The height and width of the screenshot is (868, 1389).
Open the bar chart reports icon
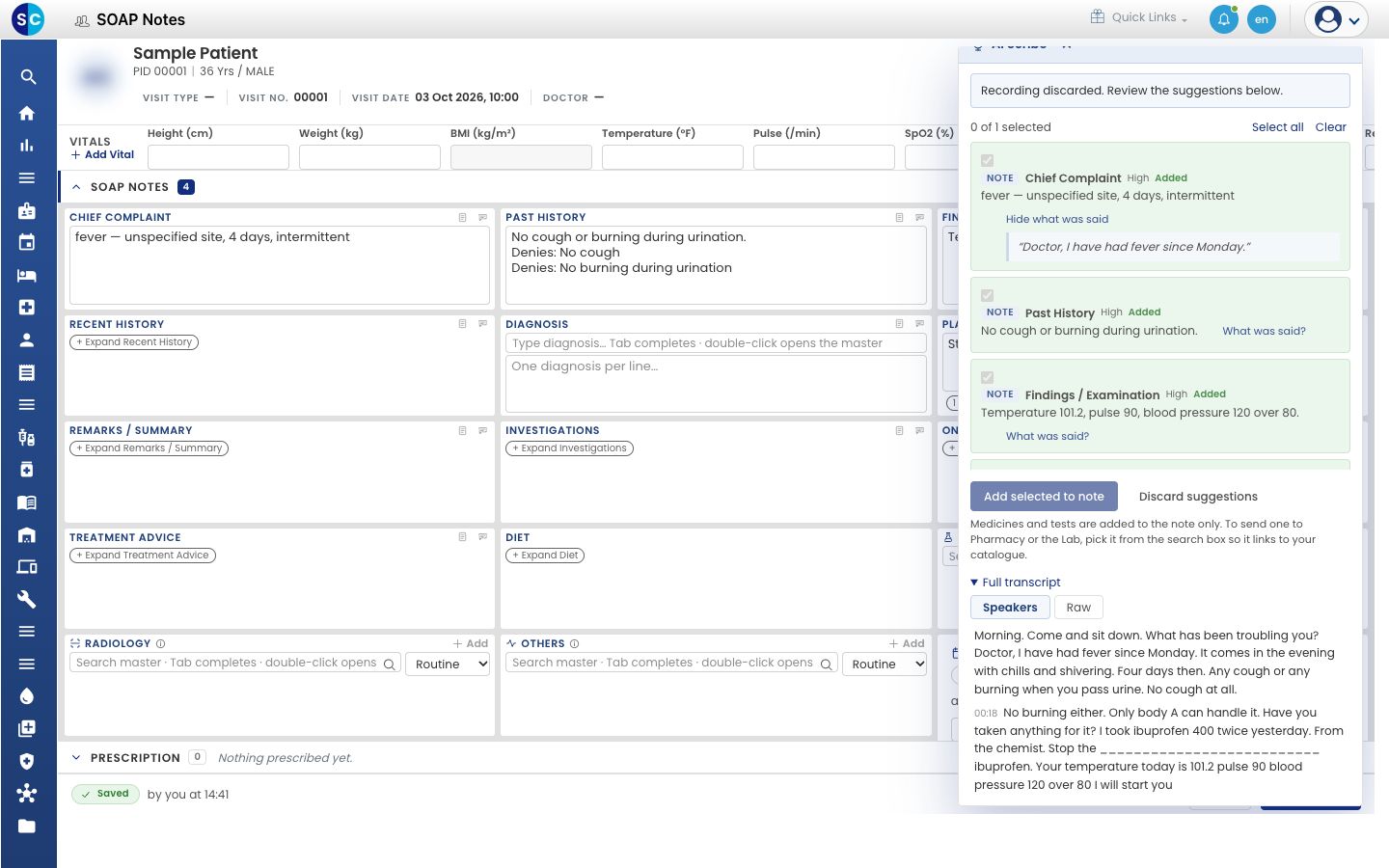pyautogui.click(x=27, y=146)
